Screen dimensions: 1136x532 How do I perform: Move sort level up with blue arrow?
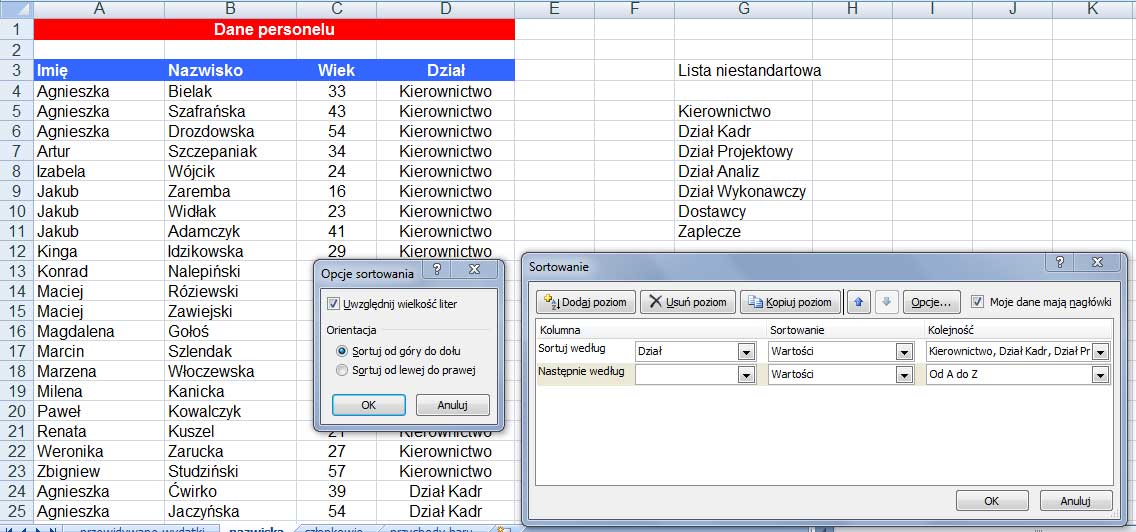click(858, 302)
